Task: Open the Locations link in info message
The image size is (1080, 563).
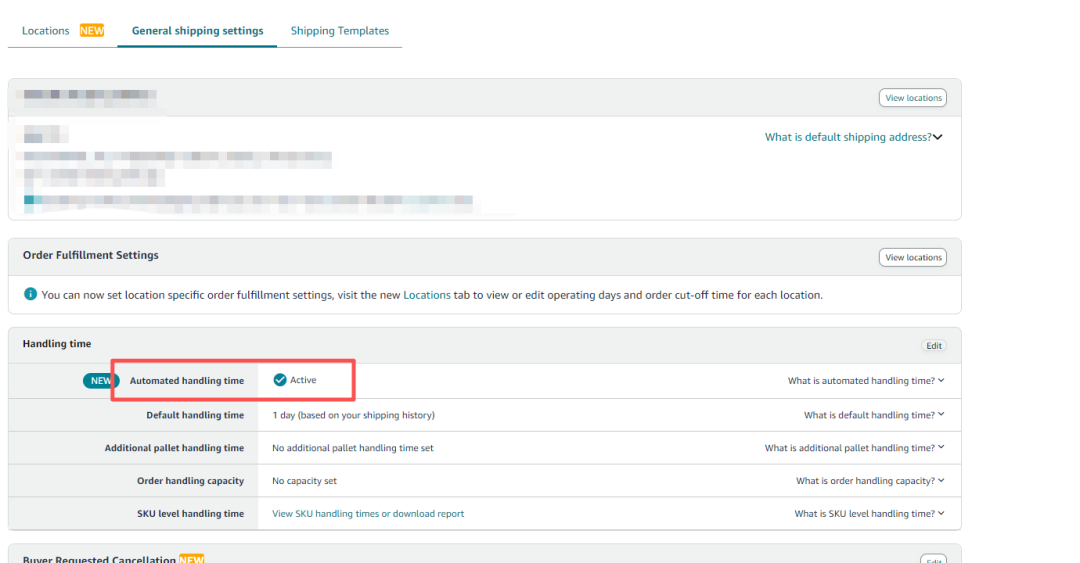Action: point(427,295)
